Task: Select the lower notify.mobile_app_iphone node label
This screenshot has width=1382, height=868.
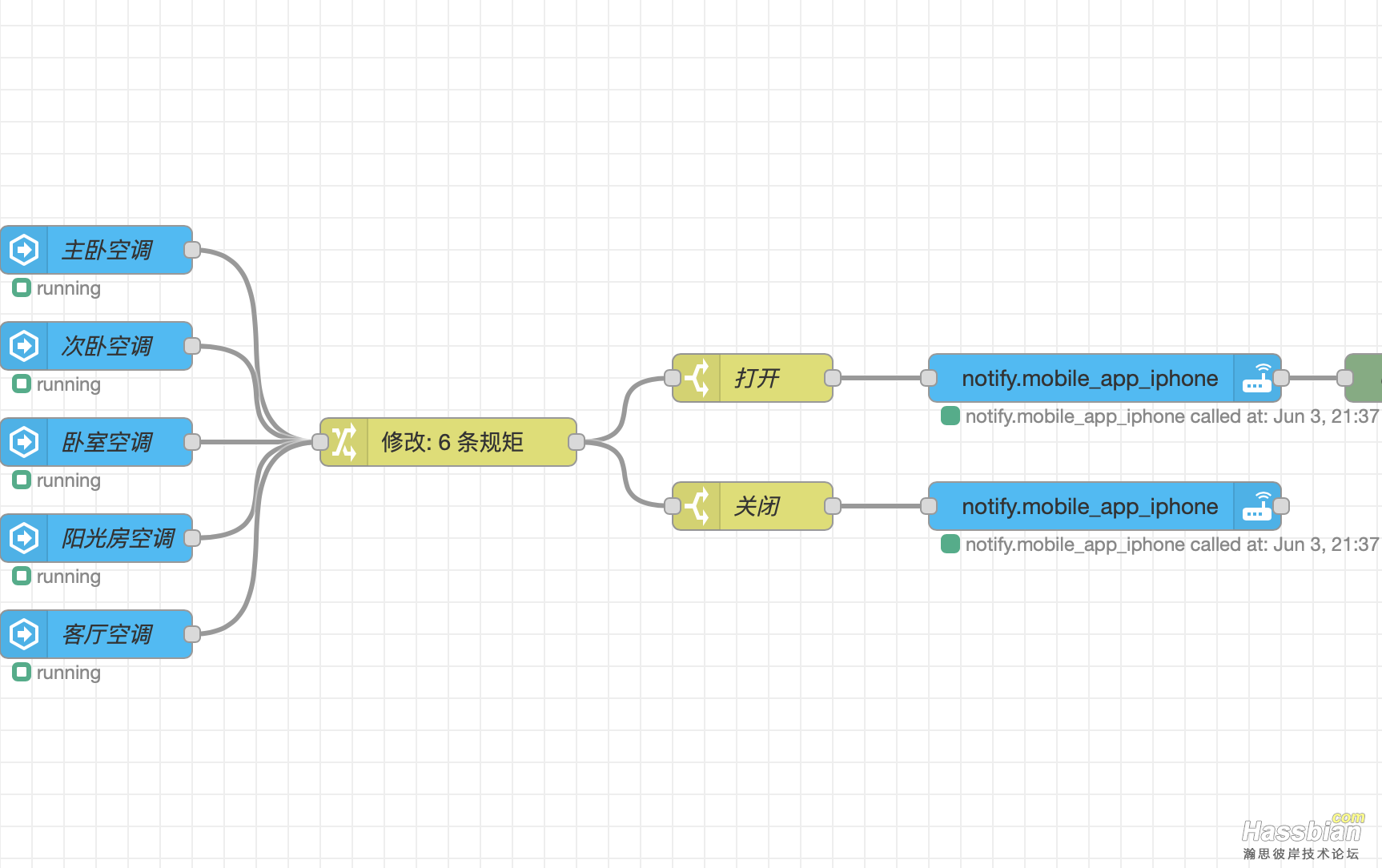Action: coord(1090,507)
